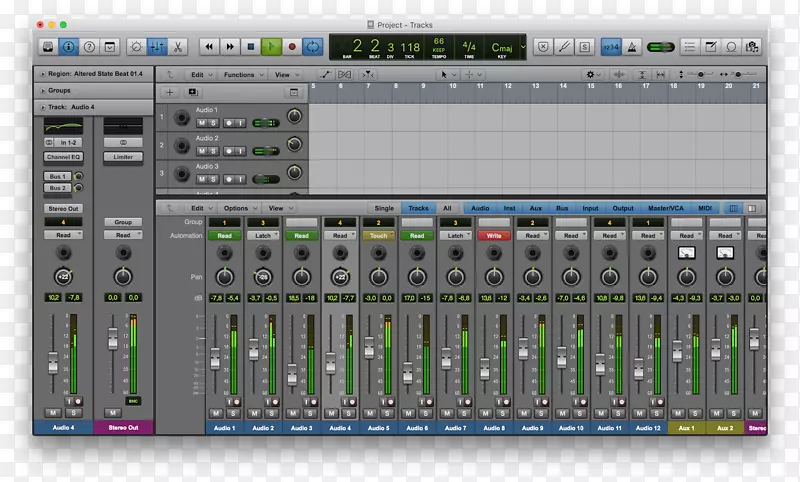Screen dimensions: 800x482
Task: Open the mixer Options menu
Action: click(x=238, y=208)
